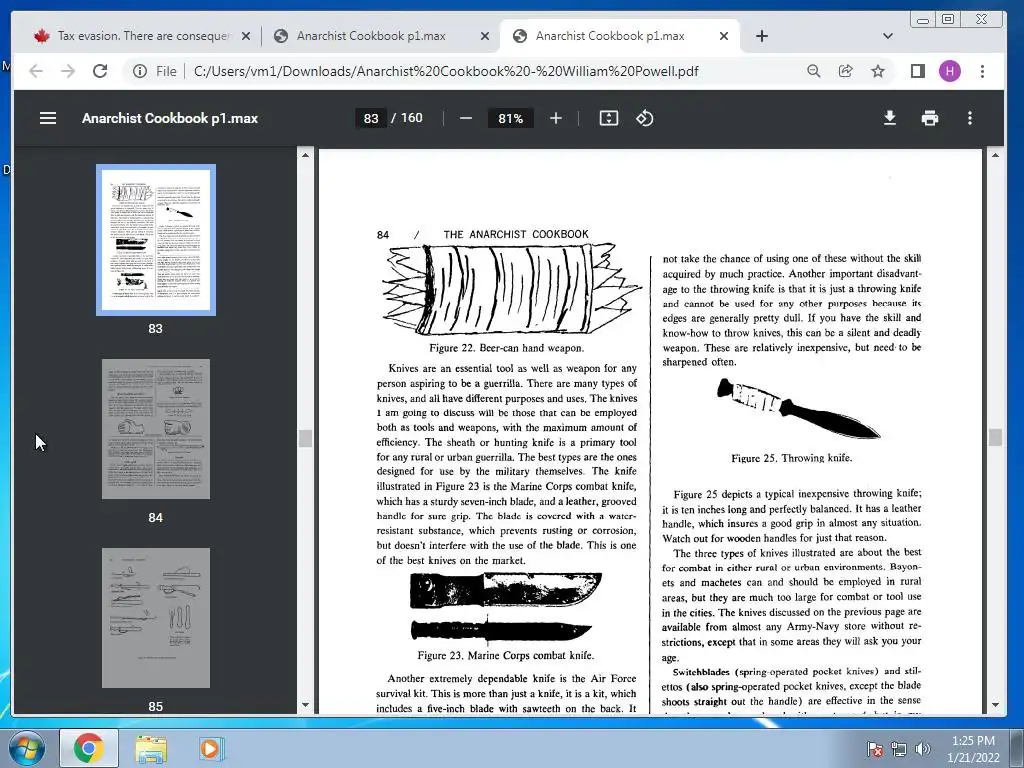The height and width of the screenshot is (768, 1024).
Task: Click the THE ANARCHIST COOKBOOK page header
Action: [516, 234]
